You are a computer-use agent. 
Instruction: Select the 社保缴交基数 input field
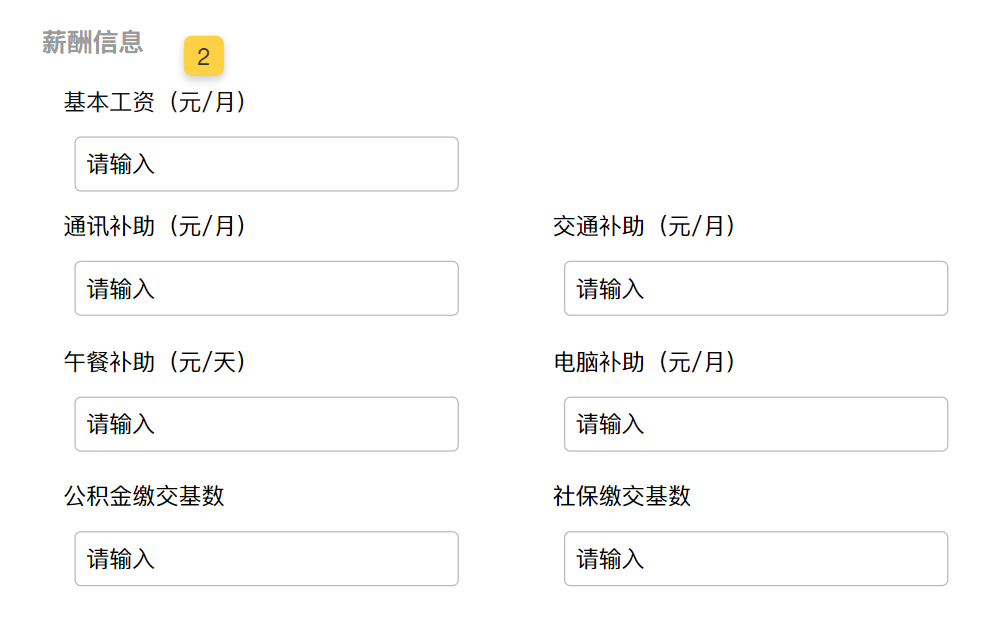coord(755,559)
